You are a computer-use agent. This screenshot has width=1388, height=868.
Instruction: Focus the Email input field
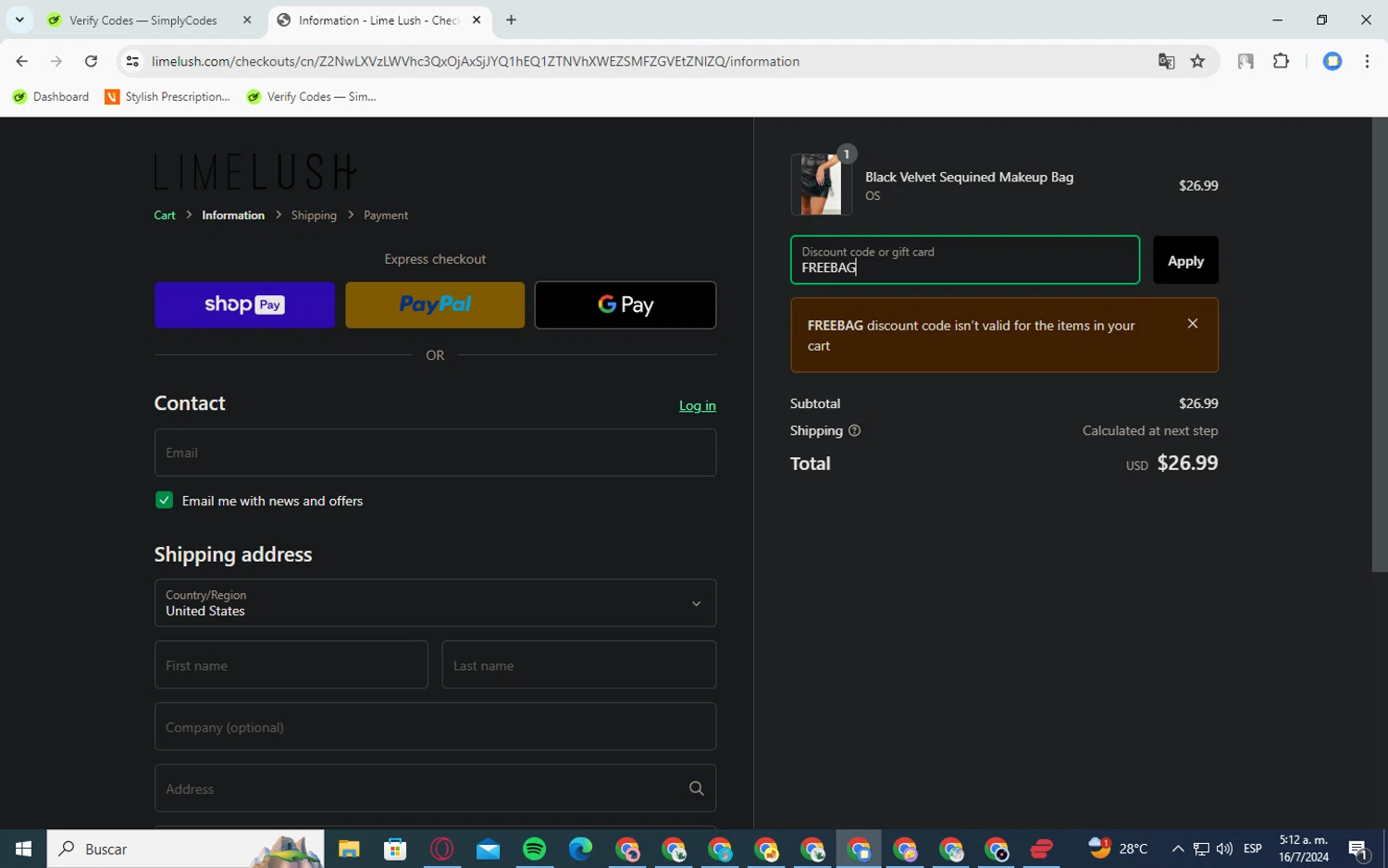point(435,453)
